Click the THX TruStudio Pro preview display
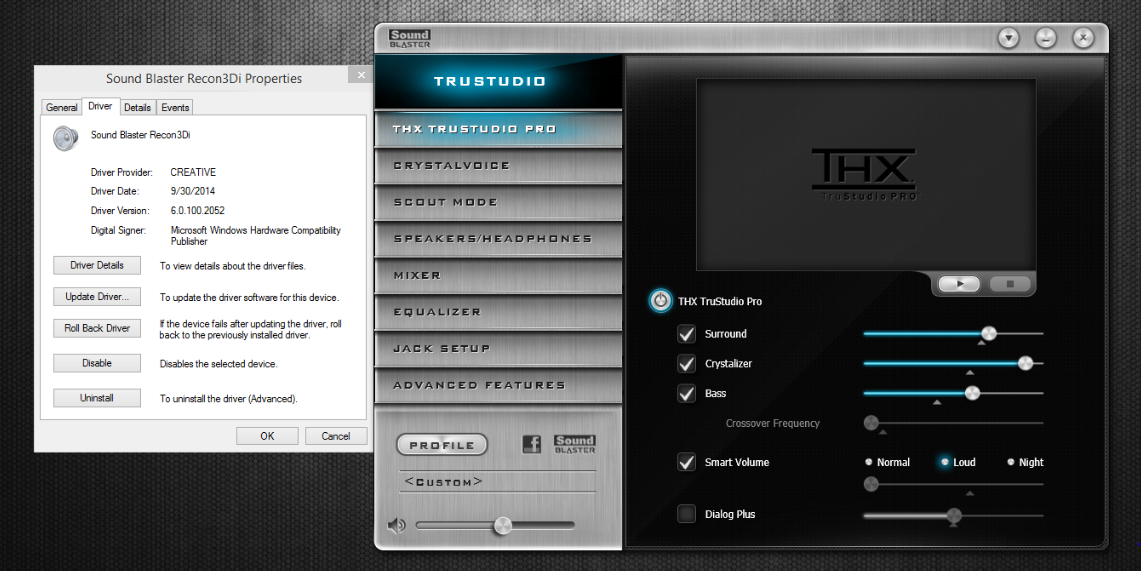1141x571 pixels. tap(866, 175)
